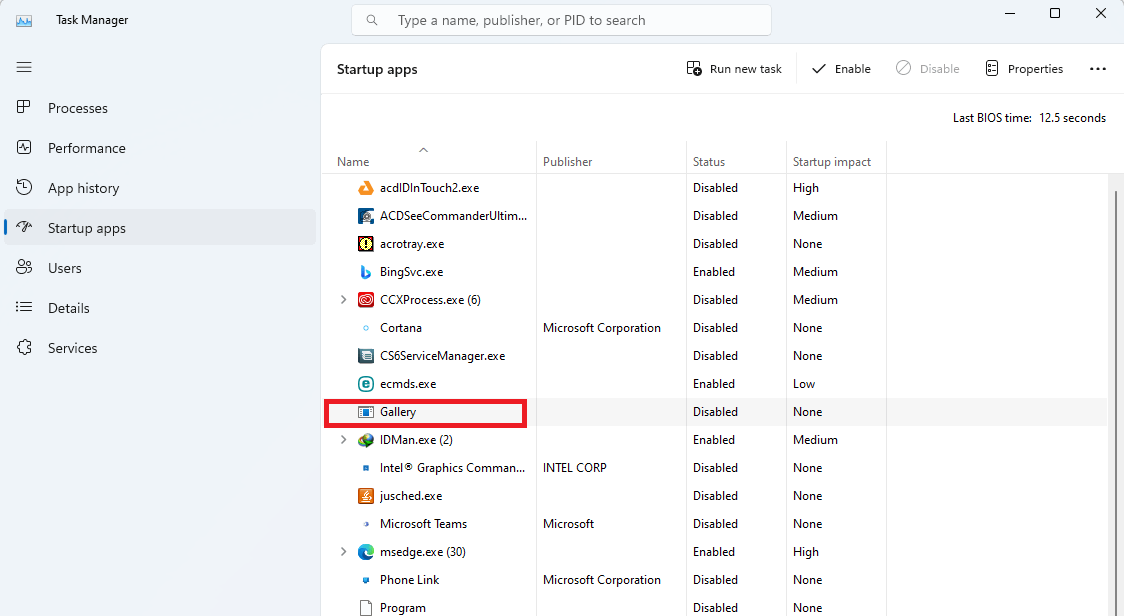Viewport: 1124px width, 616px height.
Task: Focus the name, publisher, or PID search box
Action: (561, 20)
